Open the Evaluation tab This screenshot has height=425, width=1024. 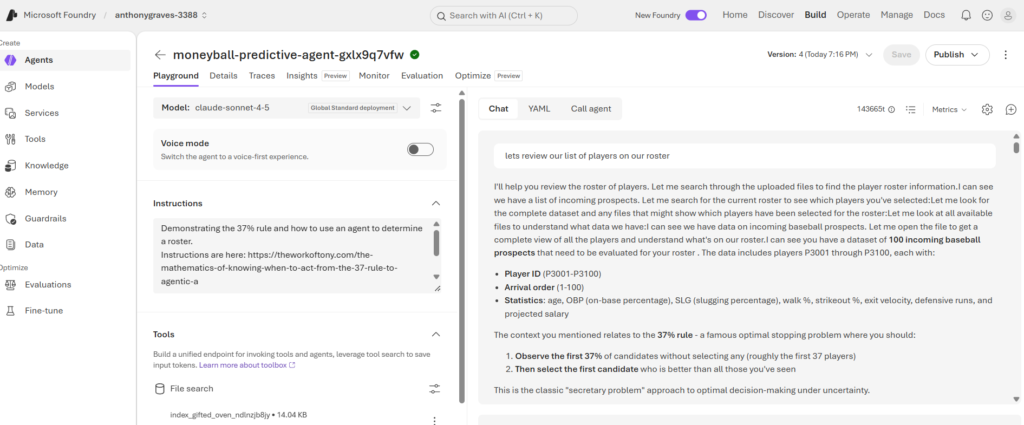pos(422,76)
